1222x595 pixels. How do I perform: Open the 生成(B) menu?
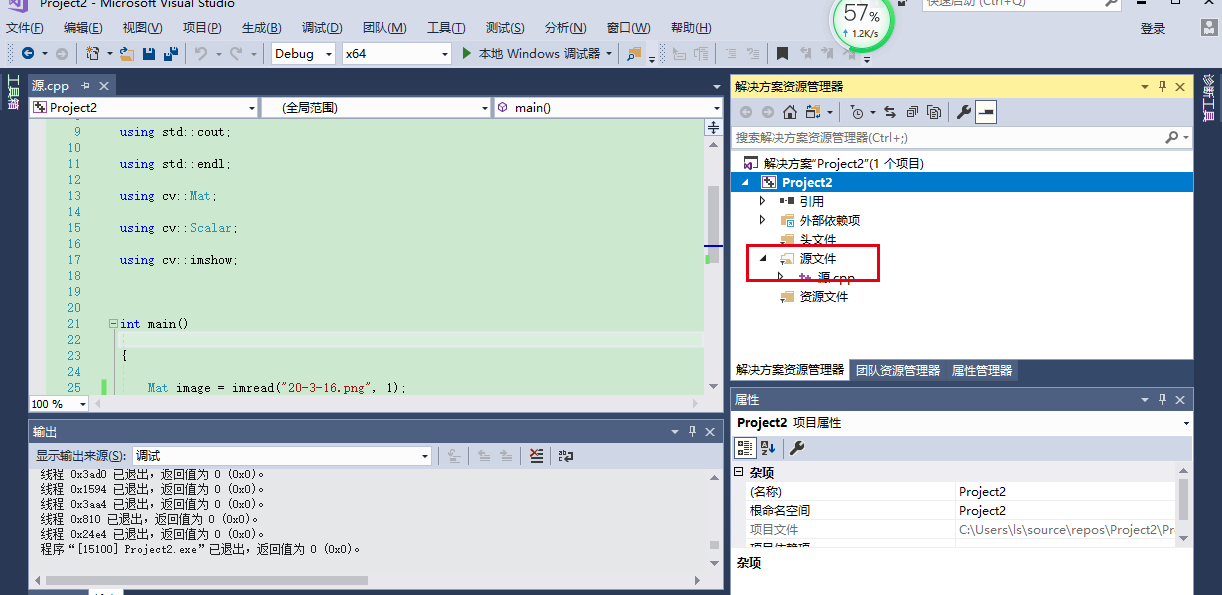(x=261, y=28)
